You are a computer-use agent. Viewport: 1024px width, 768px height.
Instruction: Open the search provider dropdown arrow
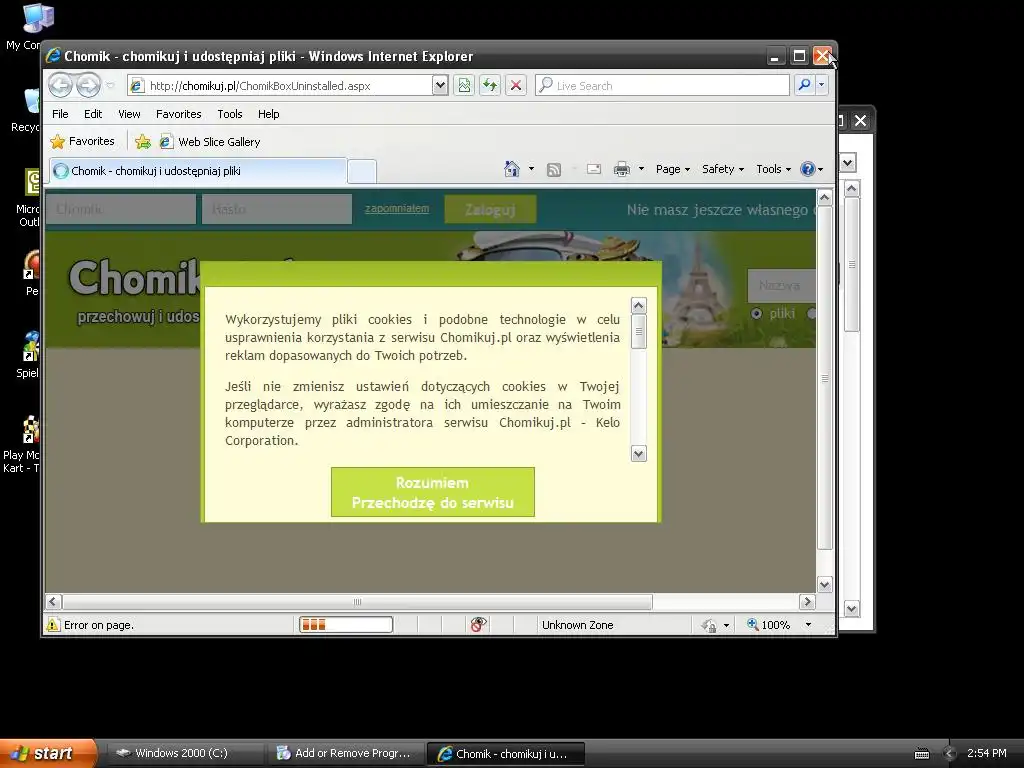(x=822, y=86)
